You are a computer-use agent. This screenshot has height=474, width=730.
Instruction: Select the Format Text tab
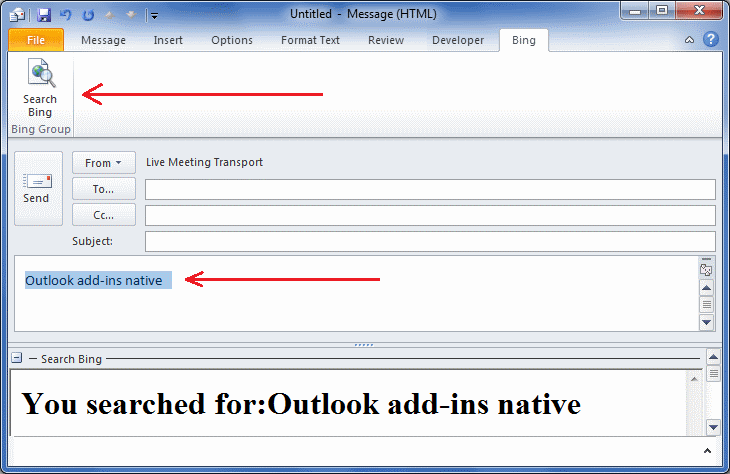[310, 41]
